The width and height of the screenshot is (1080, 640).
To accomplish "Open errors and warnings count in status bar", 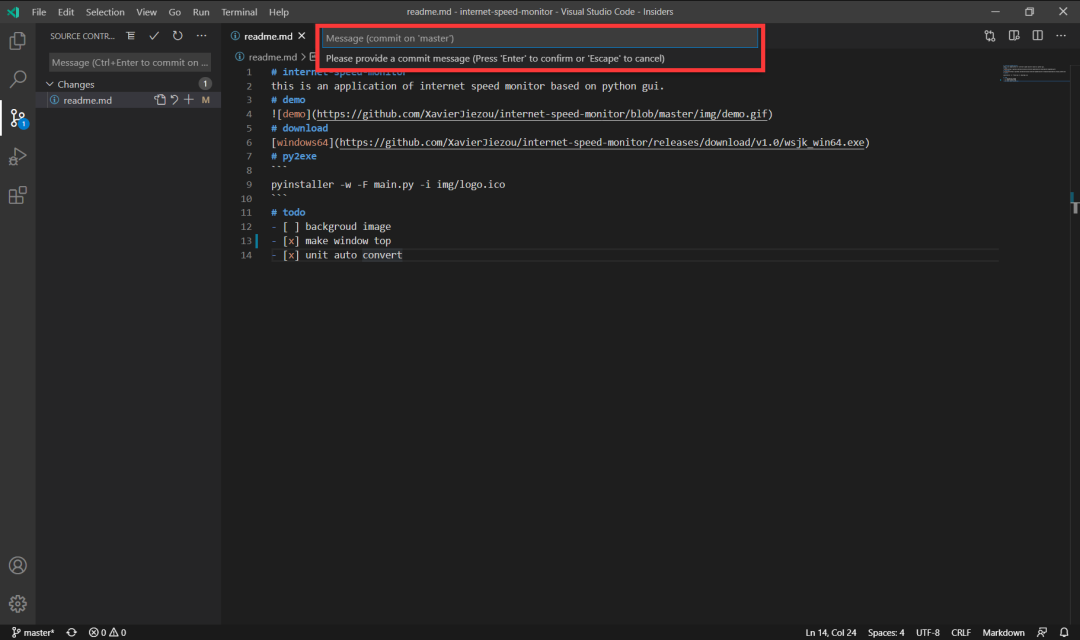I will (x=107, y=632).
